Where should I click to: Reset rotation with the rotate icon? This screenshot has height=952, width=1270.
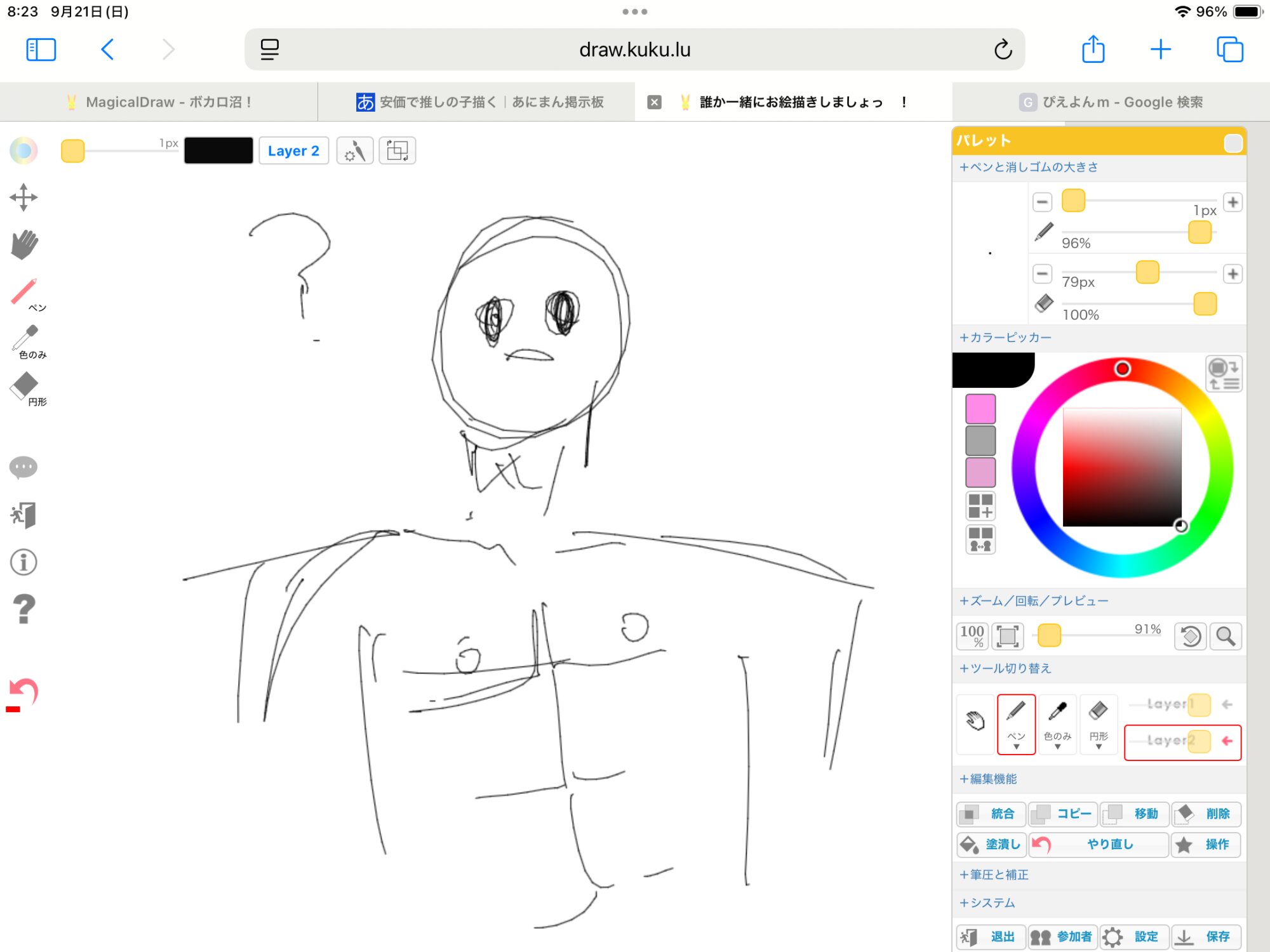pos(1190,636)
